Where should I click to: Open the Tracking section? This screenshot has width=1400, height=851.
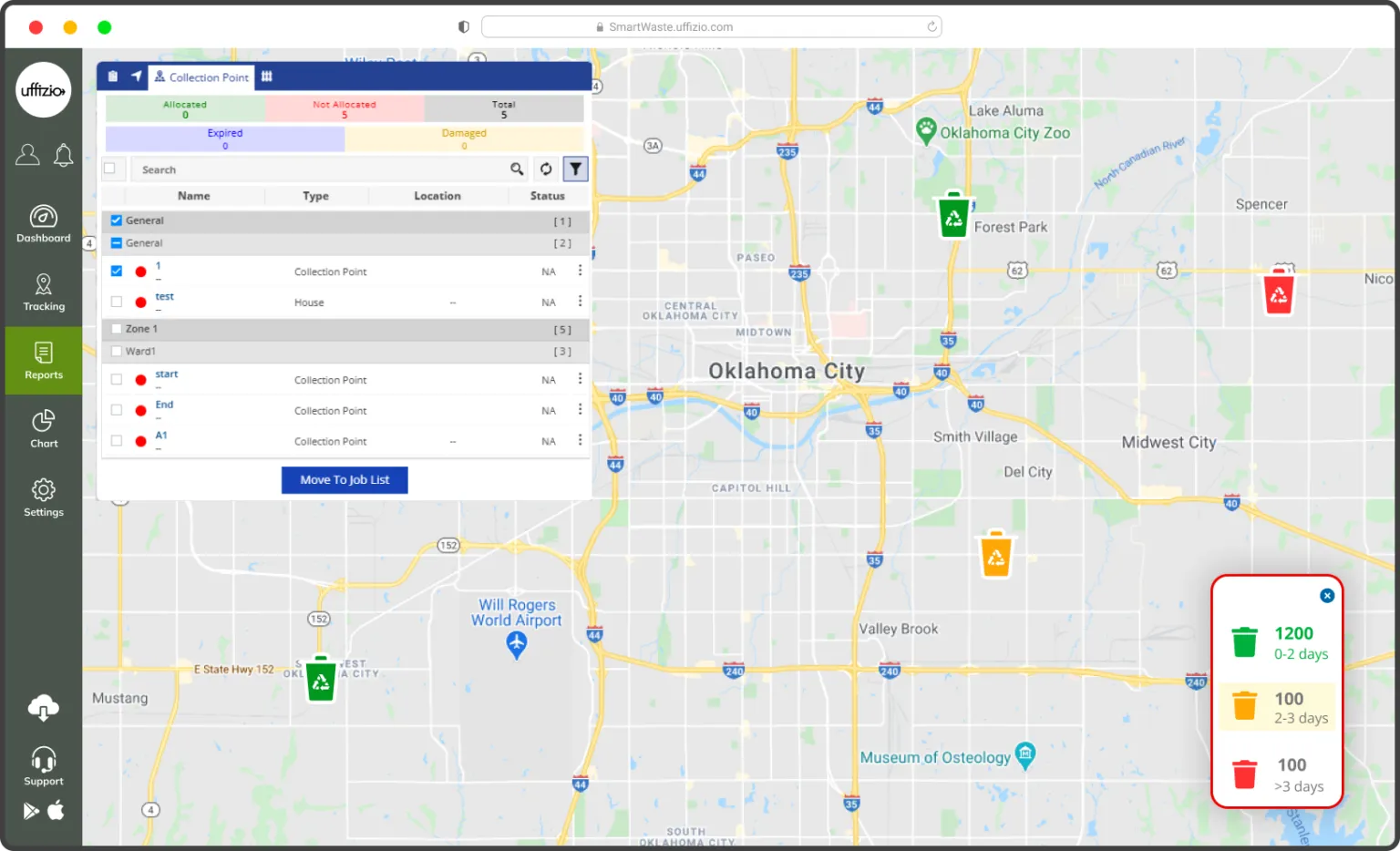(x=44, y=292)
